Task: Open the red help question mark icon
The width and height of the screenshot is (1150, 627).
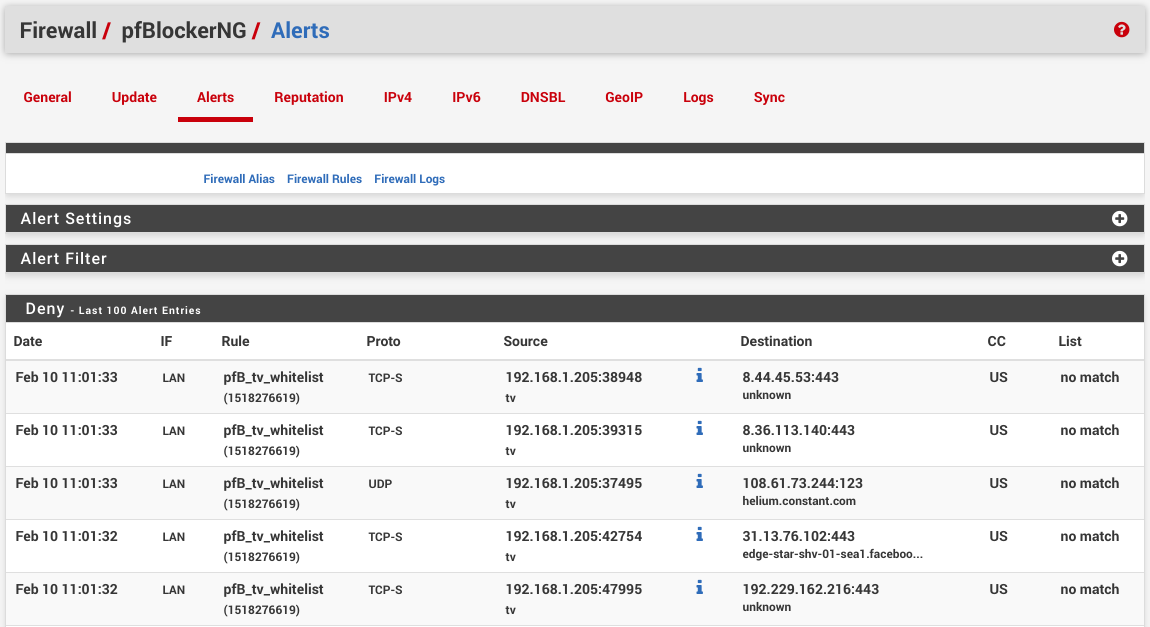Action: point(1121,29)
